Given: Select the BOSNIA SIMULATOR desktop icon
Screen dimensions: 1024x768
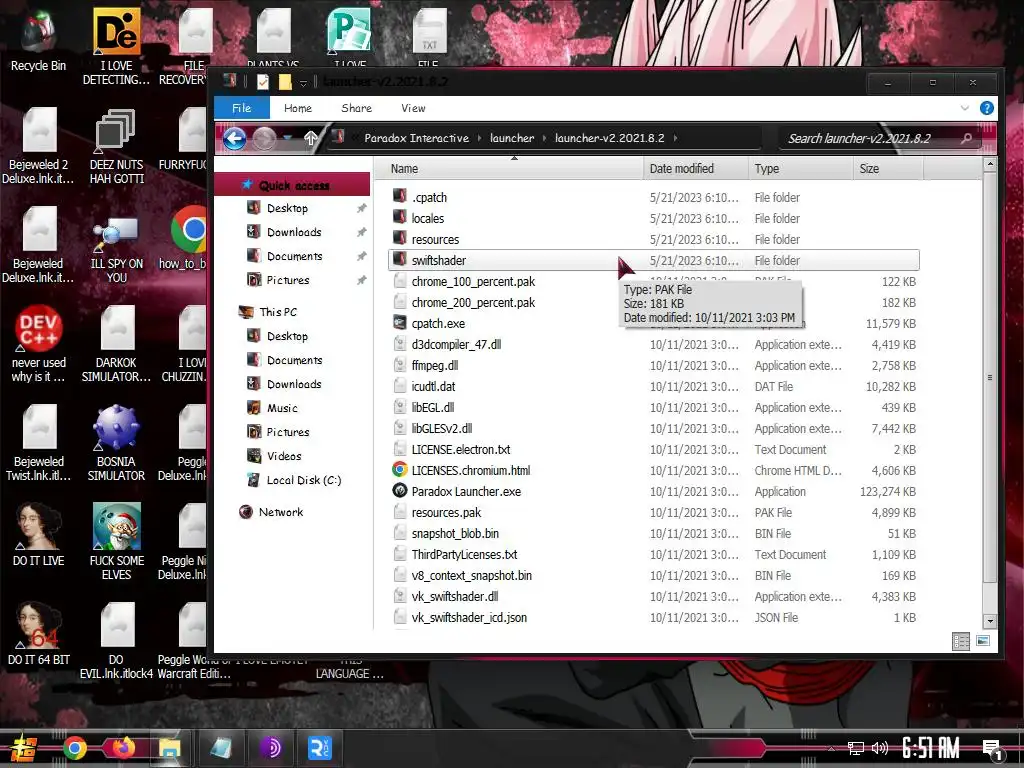Looking at the screenshot, I should pyautogui.click(x=116, y=443).
